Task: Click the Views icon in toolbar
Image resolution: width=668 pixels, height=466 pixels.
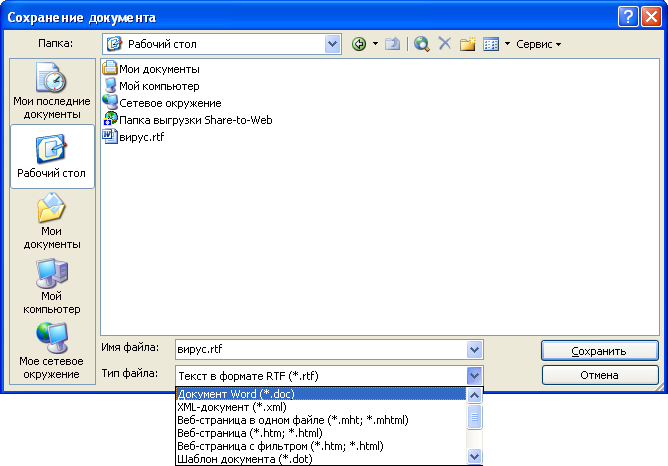Action: click(491, 44)
